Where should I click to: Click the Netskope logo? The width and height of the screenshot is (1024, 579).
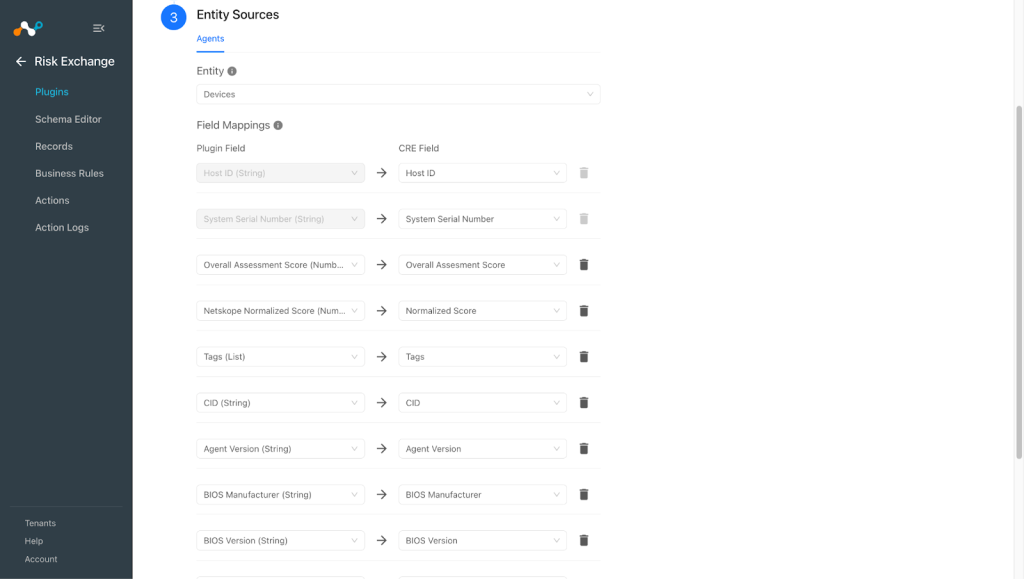(28, 28)
